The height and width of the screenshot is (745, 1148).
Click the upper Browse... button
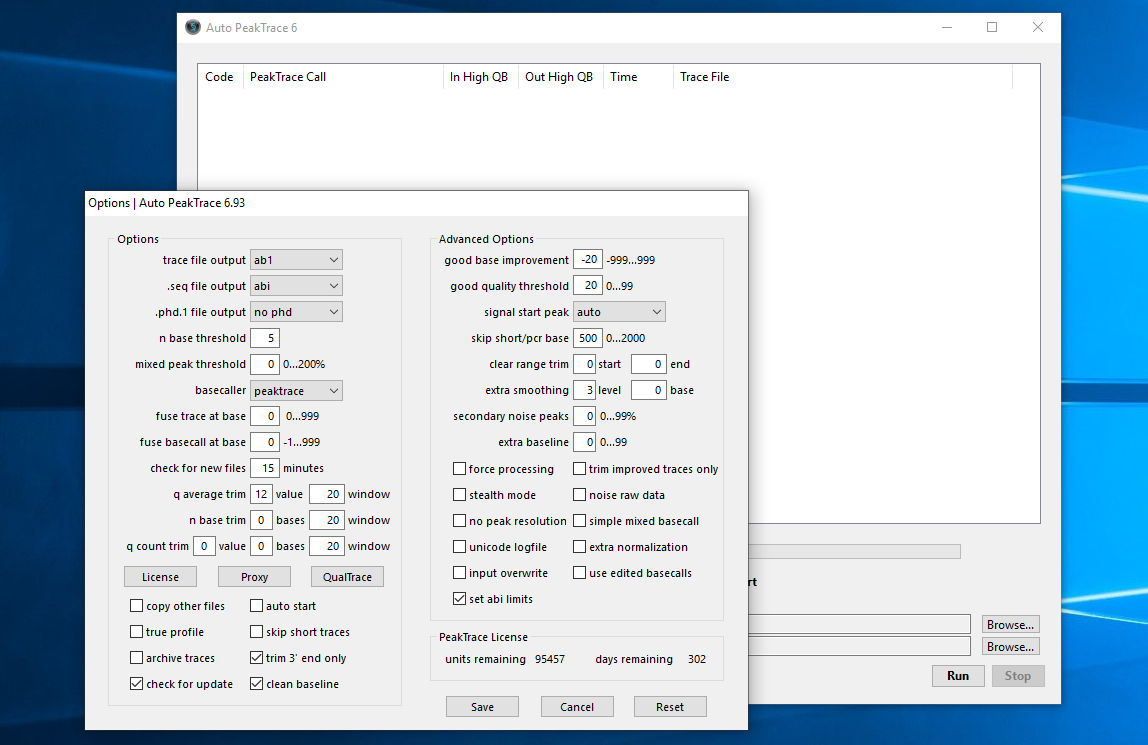pyautogui.click(x=1010, y=624)
